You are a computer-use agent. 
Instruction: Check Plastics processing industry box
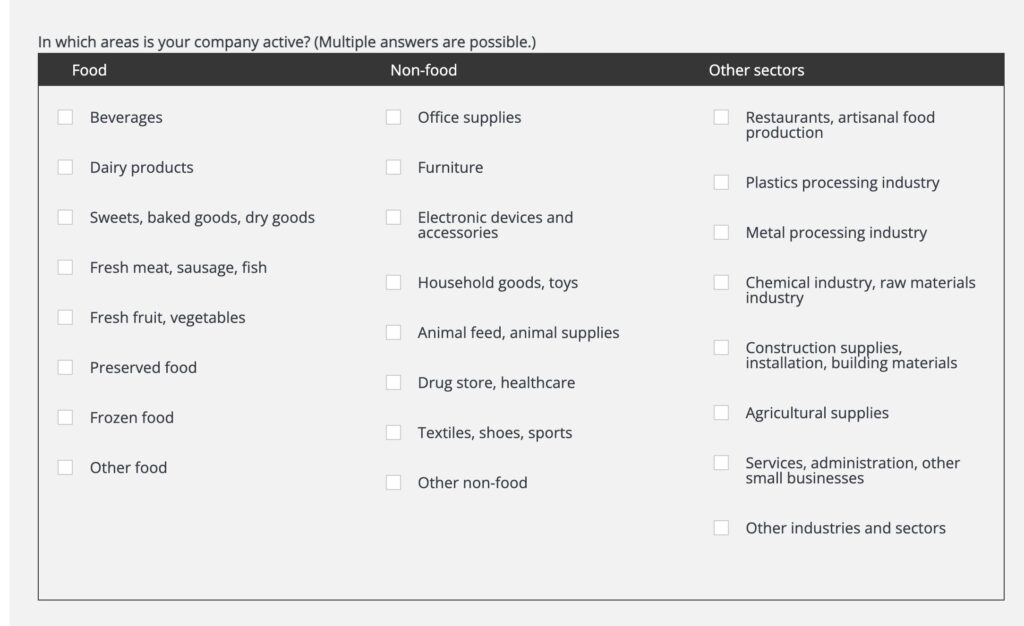coord(721,182)
